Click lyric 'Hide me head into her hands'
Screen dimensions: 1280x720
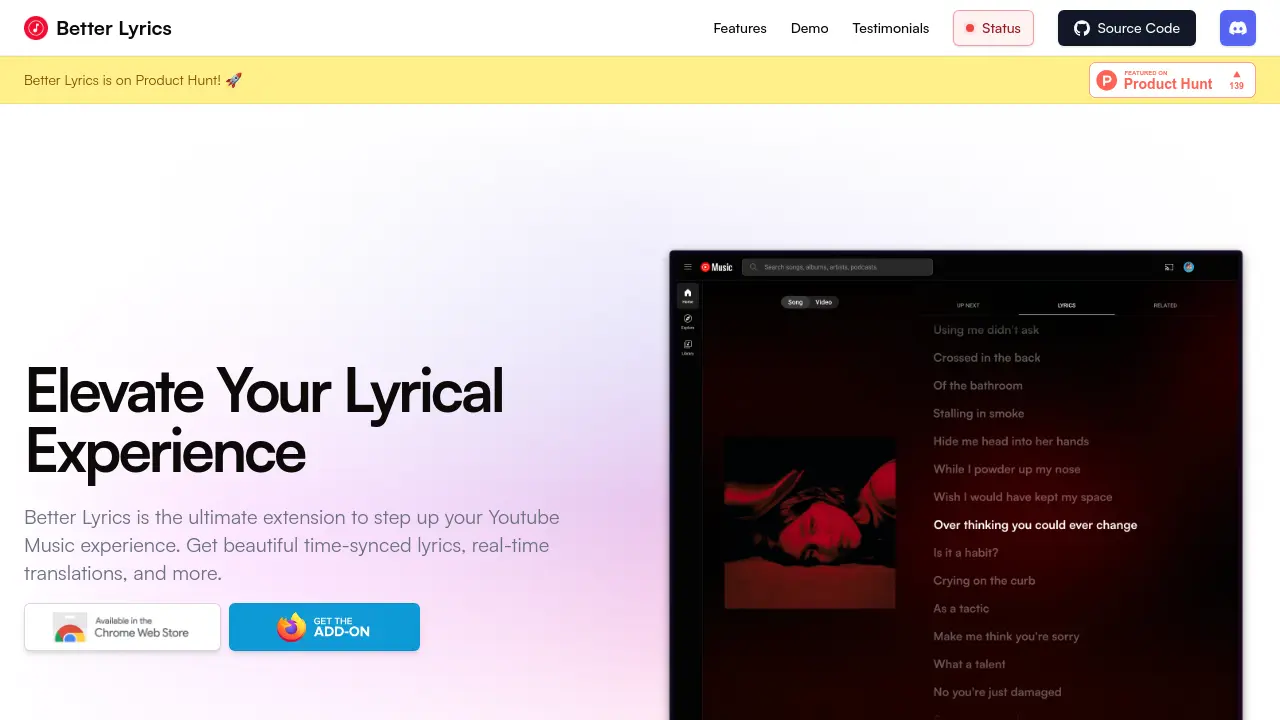click(x=1011, y=442)
